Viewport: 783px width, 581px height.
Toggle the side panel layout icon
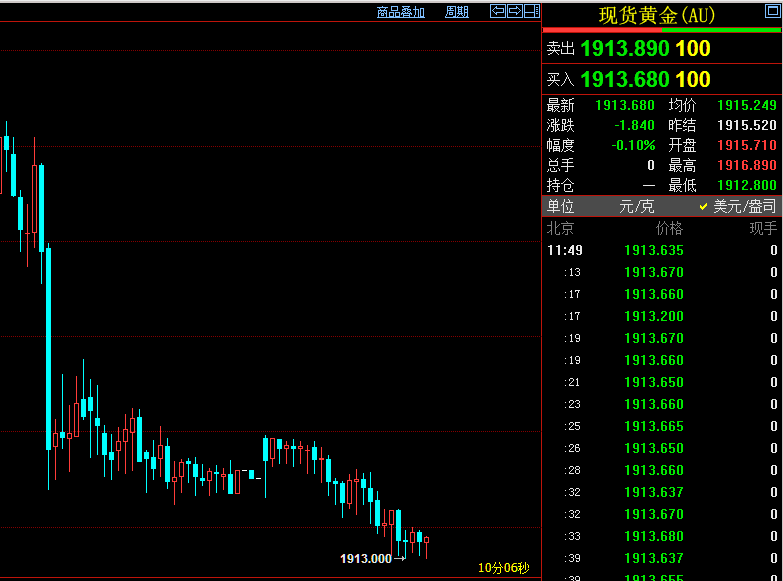coord(531,11)
